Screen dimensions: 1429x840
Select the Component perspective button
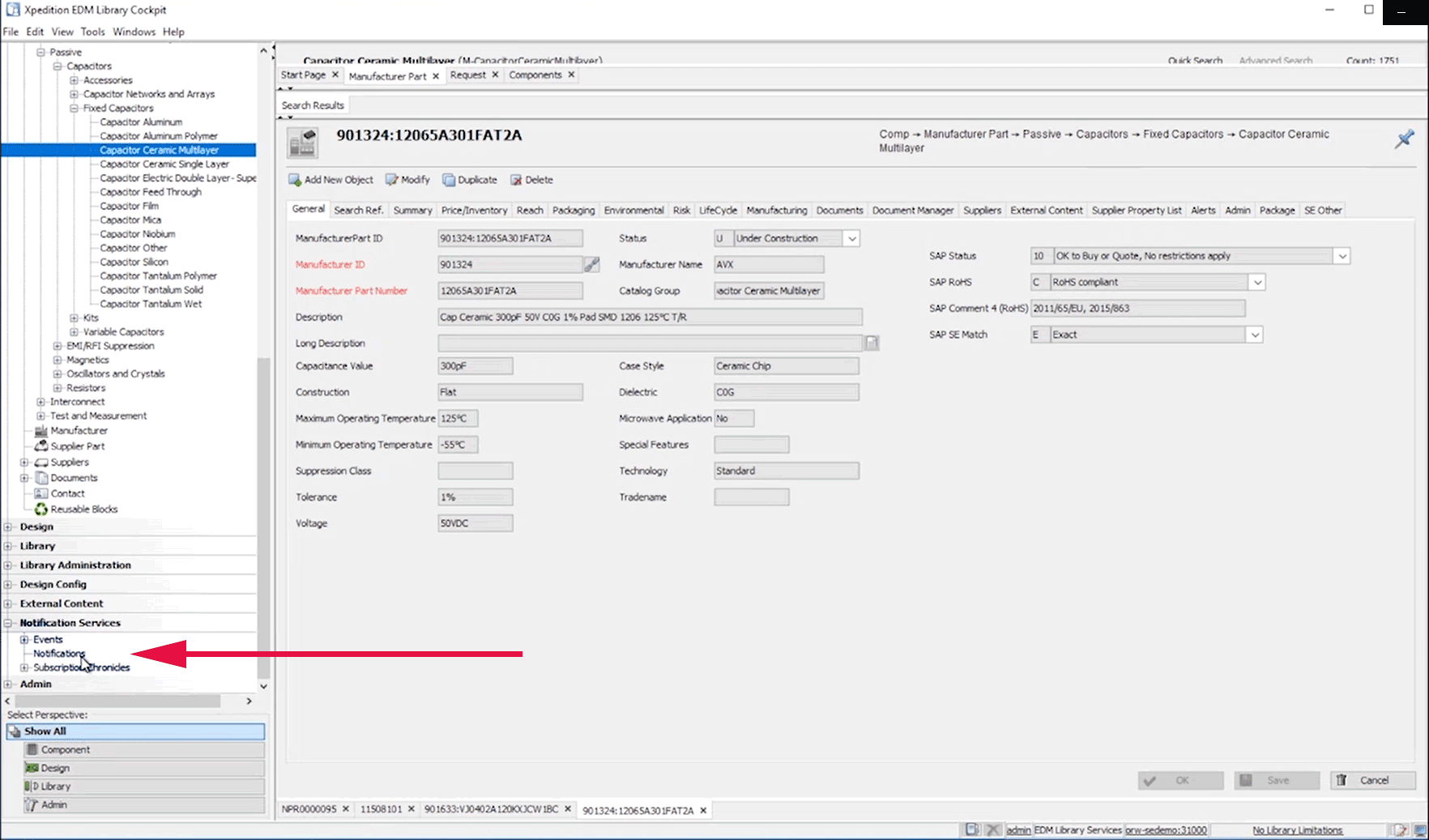point(144,750)
